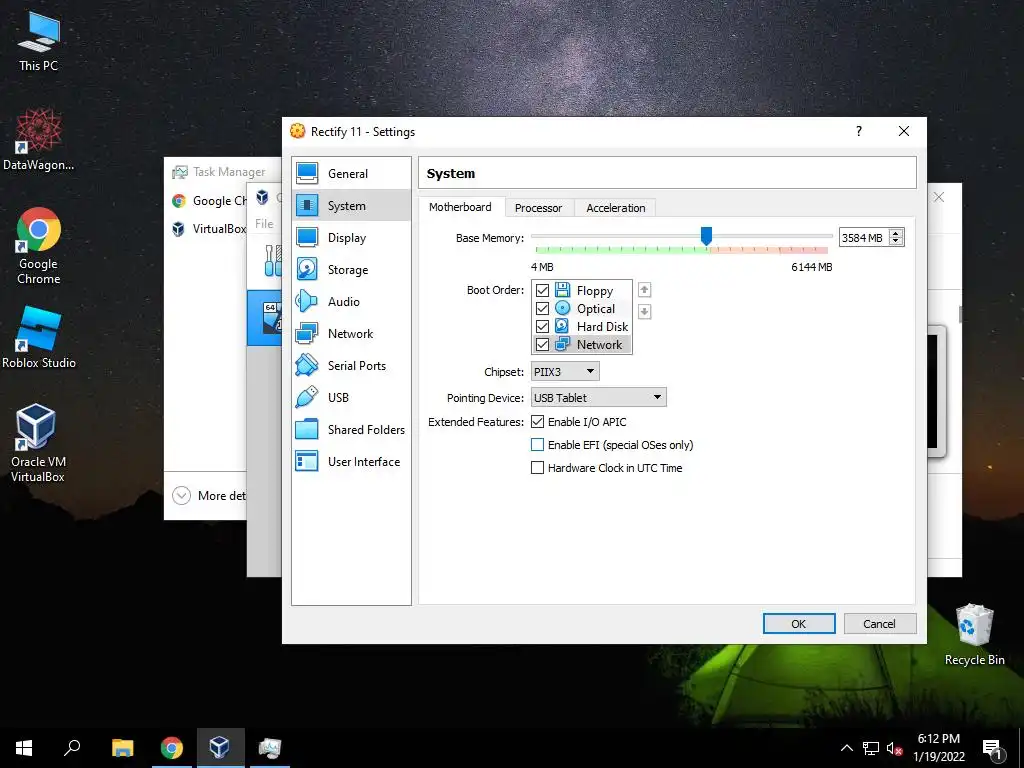Switch to the Motherboard tab
The height and width of the screenshot is (768, 1024).
460,207
